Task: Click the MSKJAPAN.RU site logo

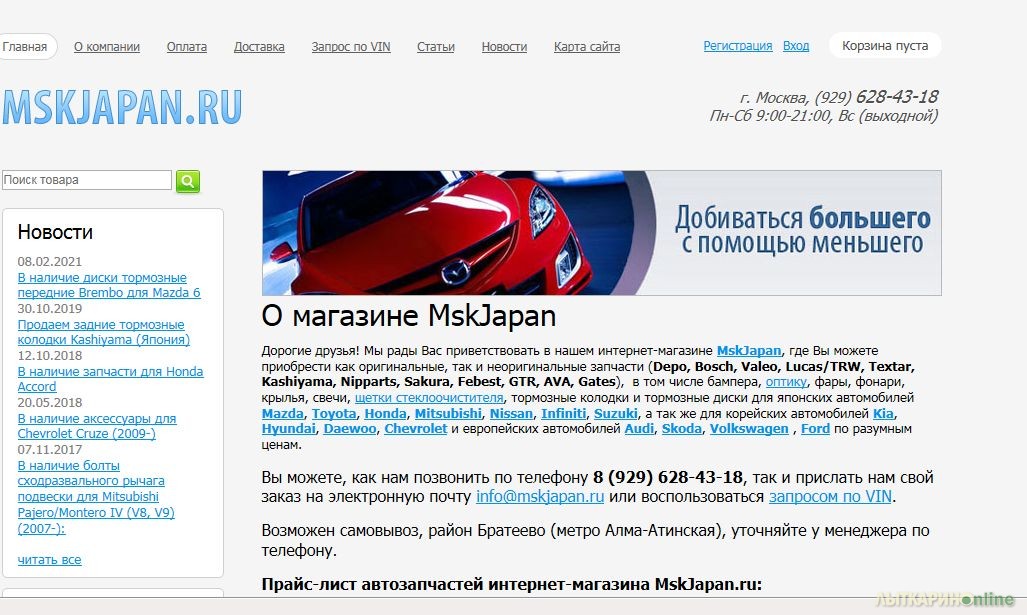Action: pyautogui.click(x=122, y=107)
